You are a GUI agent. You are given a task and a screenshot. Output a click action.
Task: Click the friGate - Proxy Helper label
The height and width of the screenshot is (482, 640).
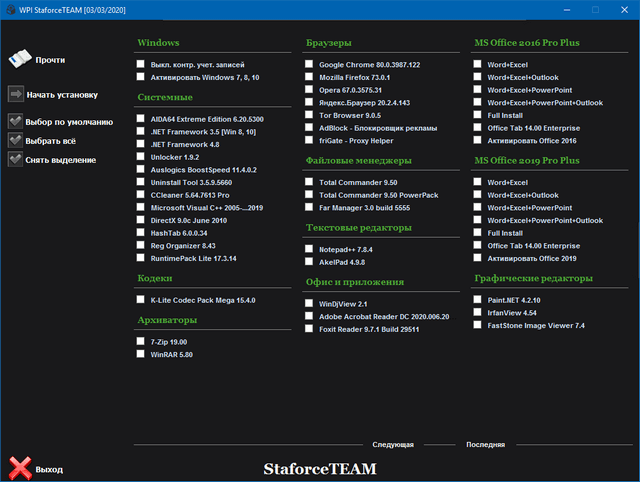[x=356, y=141]
